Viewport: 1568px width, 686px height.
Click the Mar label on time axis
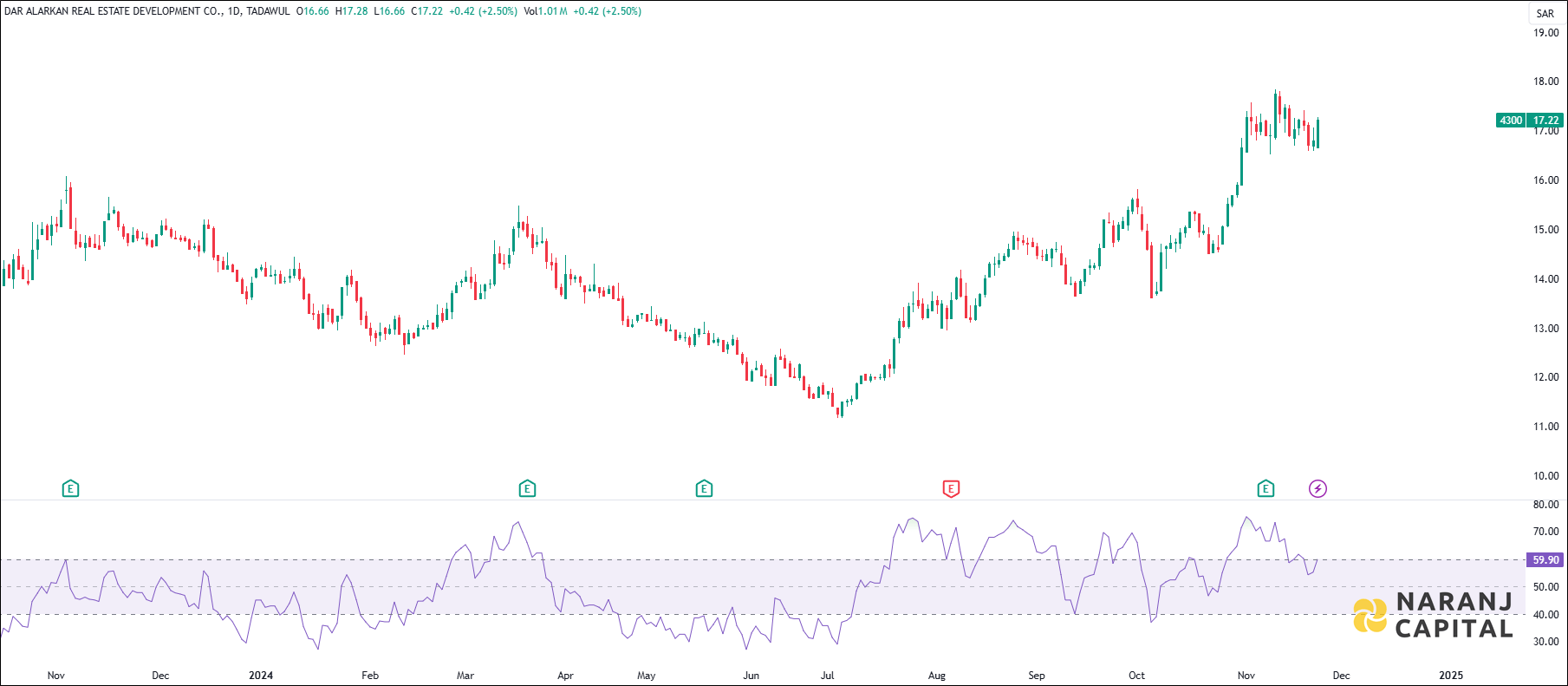pyautogui.click(x=465, y=676)
